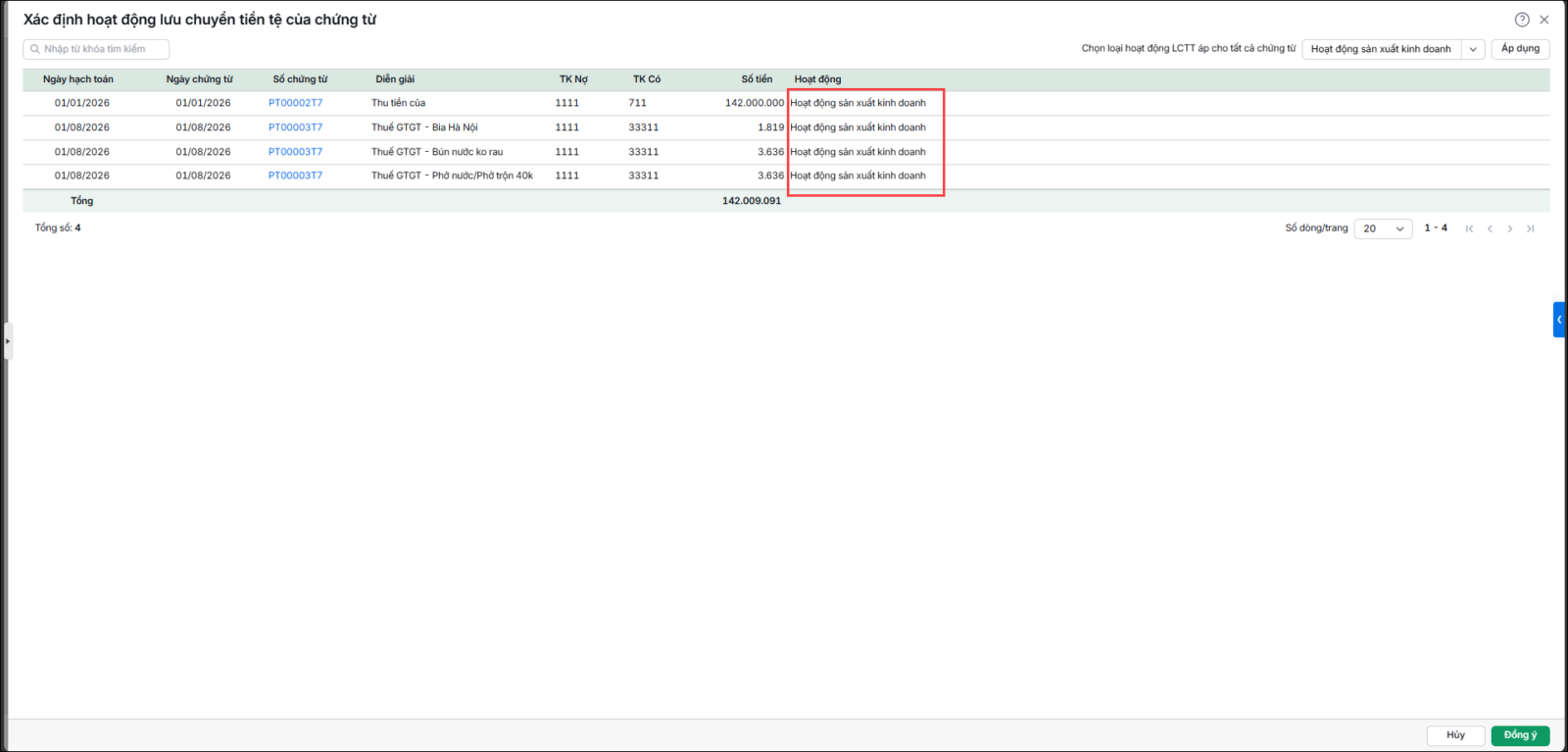
Task: Focus the keyword search field
Action: coord(96,49)
